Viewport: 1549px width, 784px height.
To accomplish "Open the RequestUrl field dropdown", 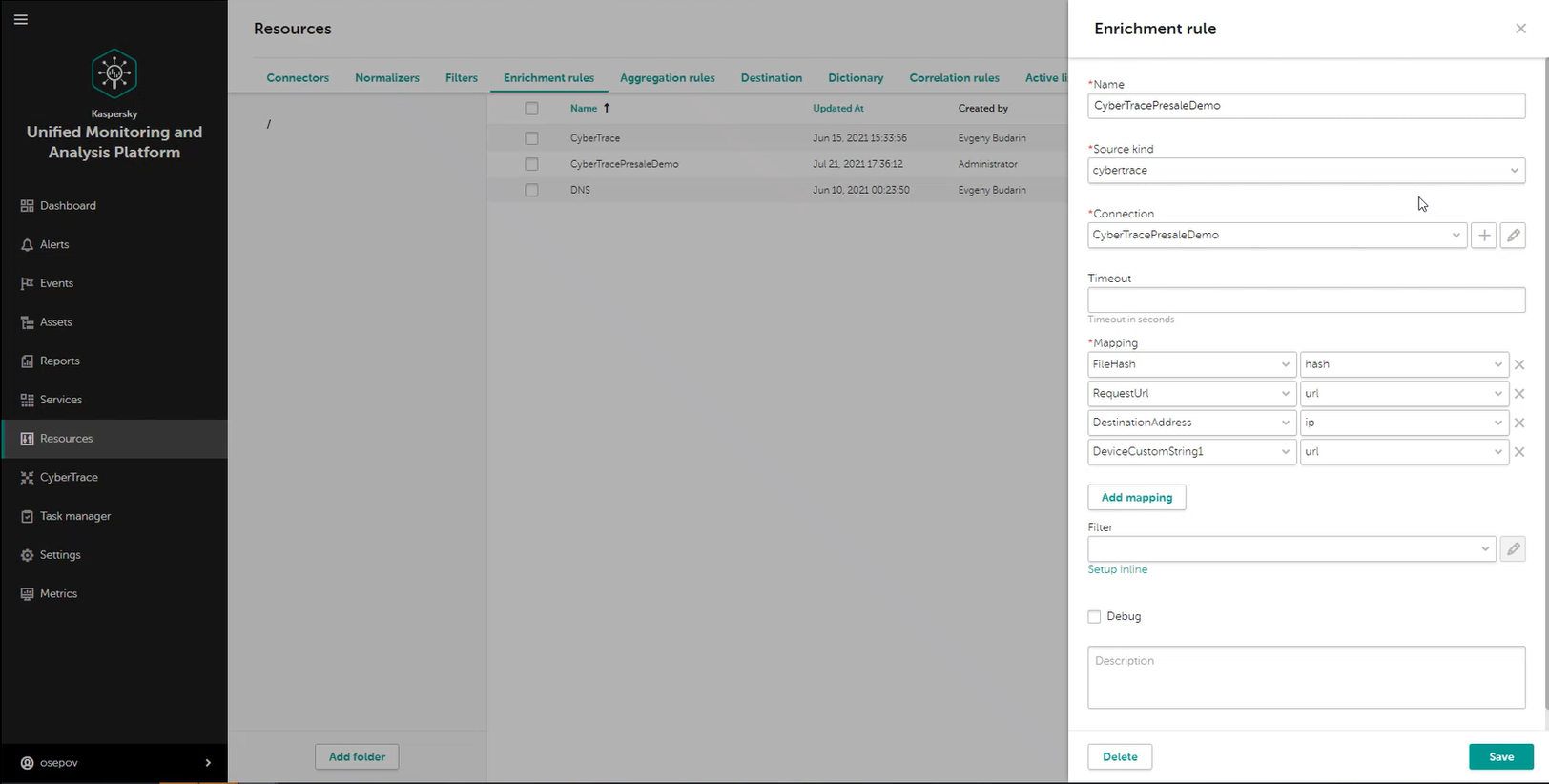I will point(1191,394).
